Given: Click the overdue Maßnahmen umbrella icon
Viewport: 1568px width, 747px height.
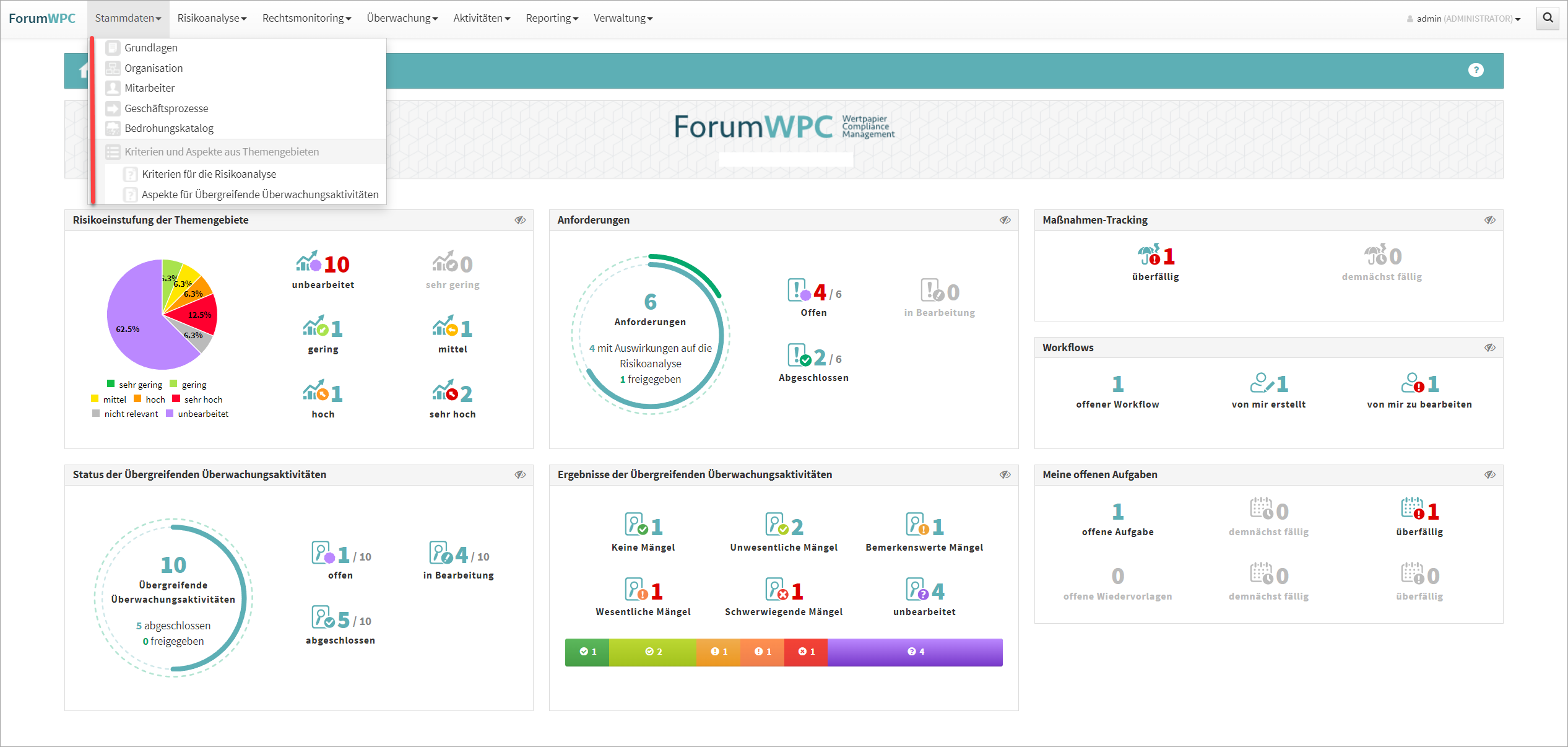Looking at the screenshot, I should click(1148, 255).
